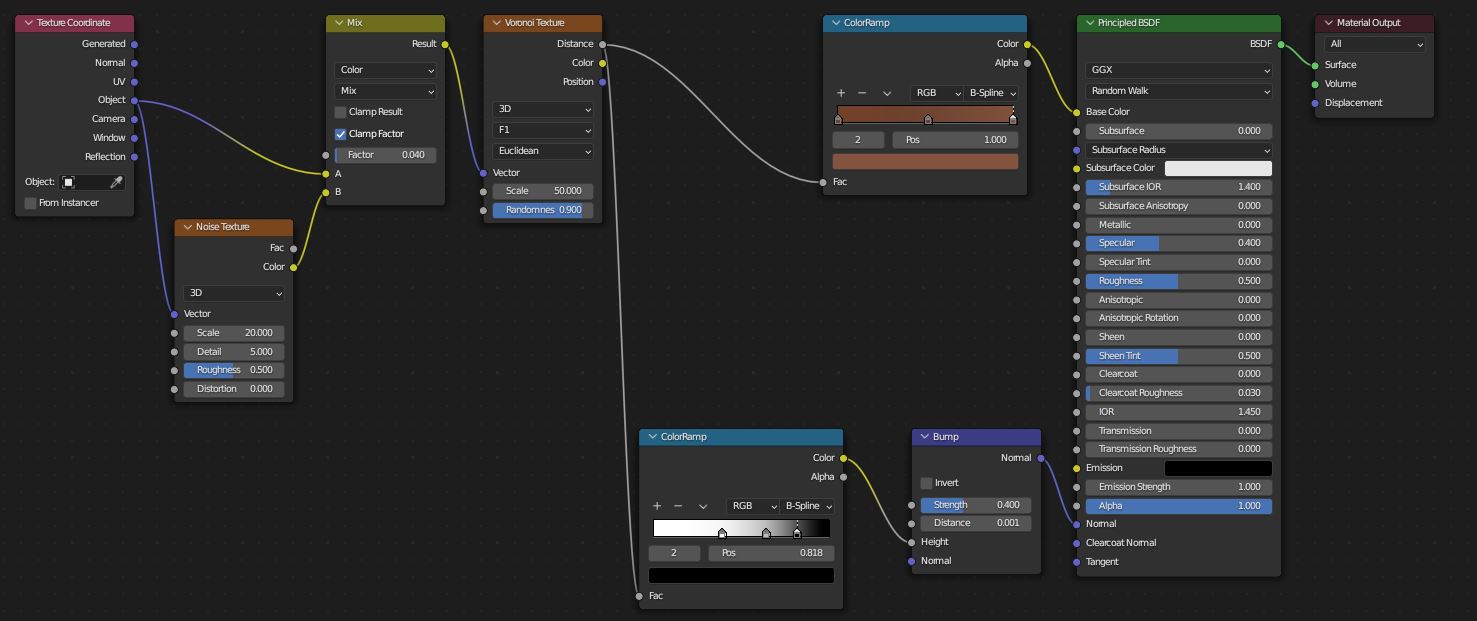
Task: Click Distortion value in Noise Texture
Action: pyautogui.click(x=234, y=389)
